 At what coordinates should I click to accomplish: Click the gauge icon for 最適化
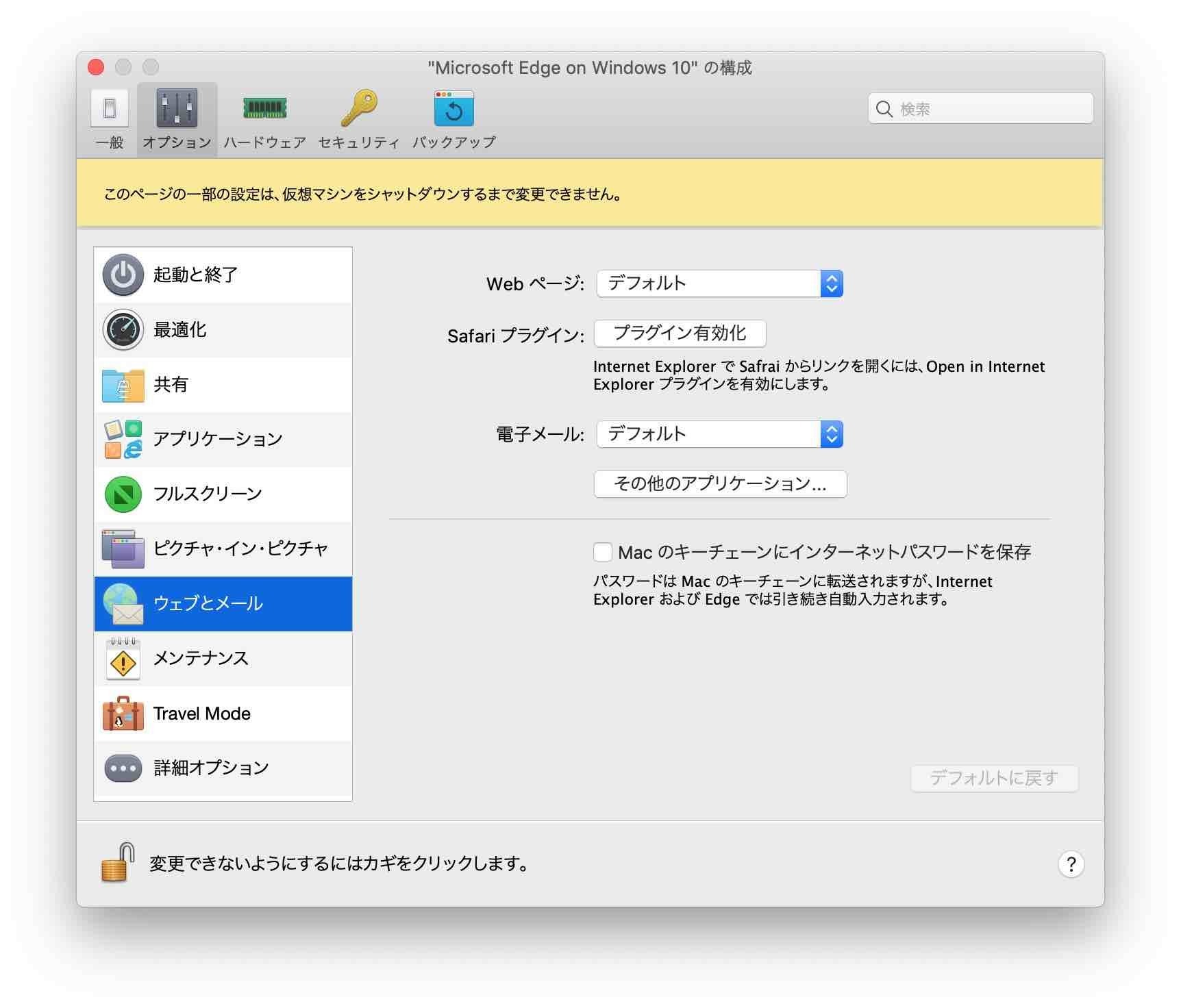pos(123,329)
